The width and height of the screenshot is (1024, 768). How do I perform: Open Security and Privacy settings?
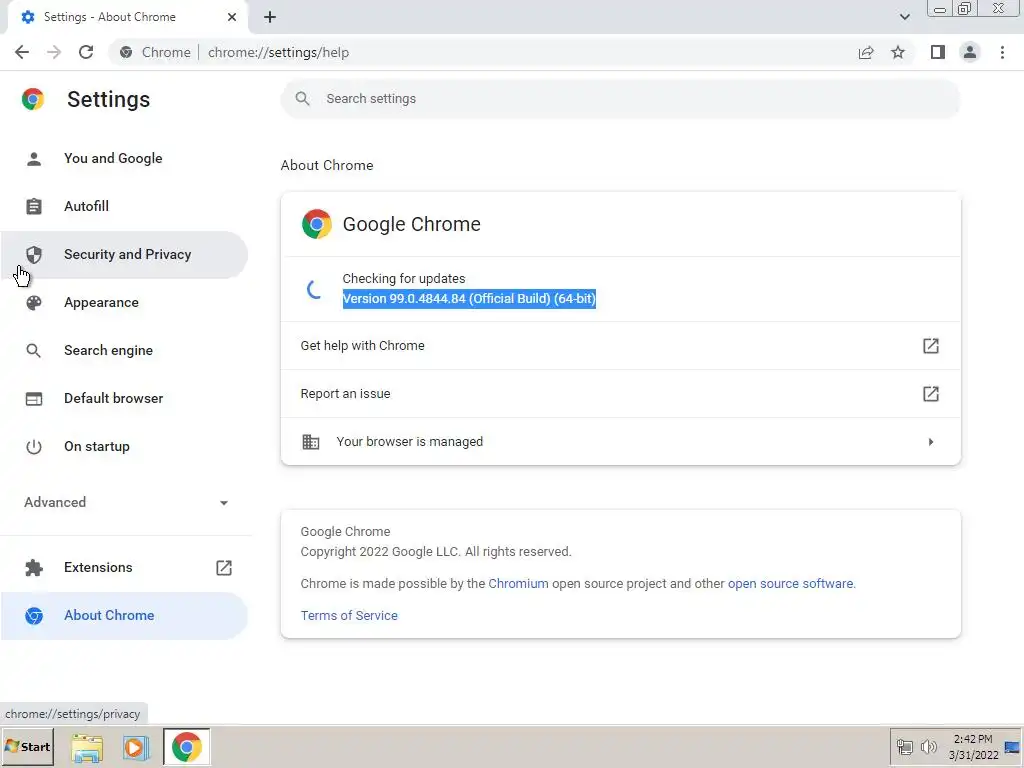tap(124, 255)
